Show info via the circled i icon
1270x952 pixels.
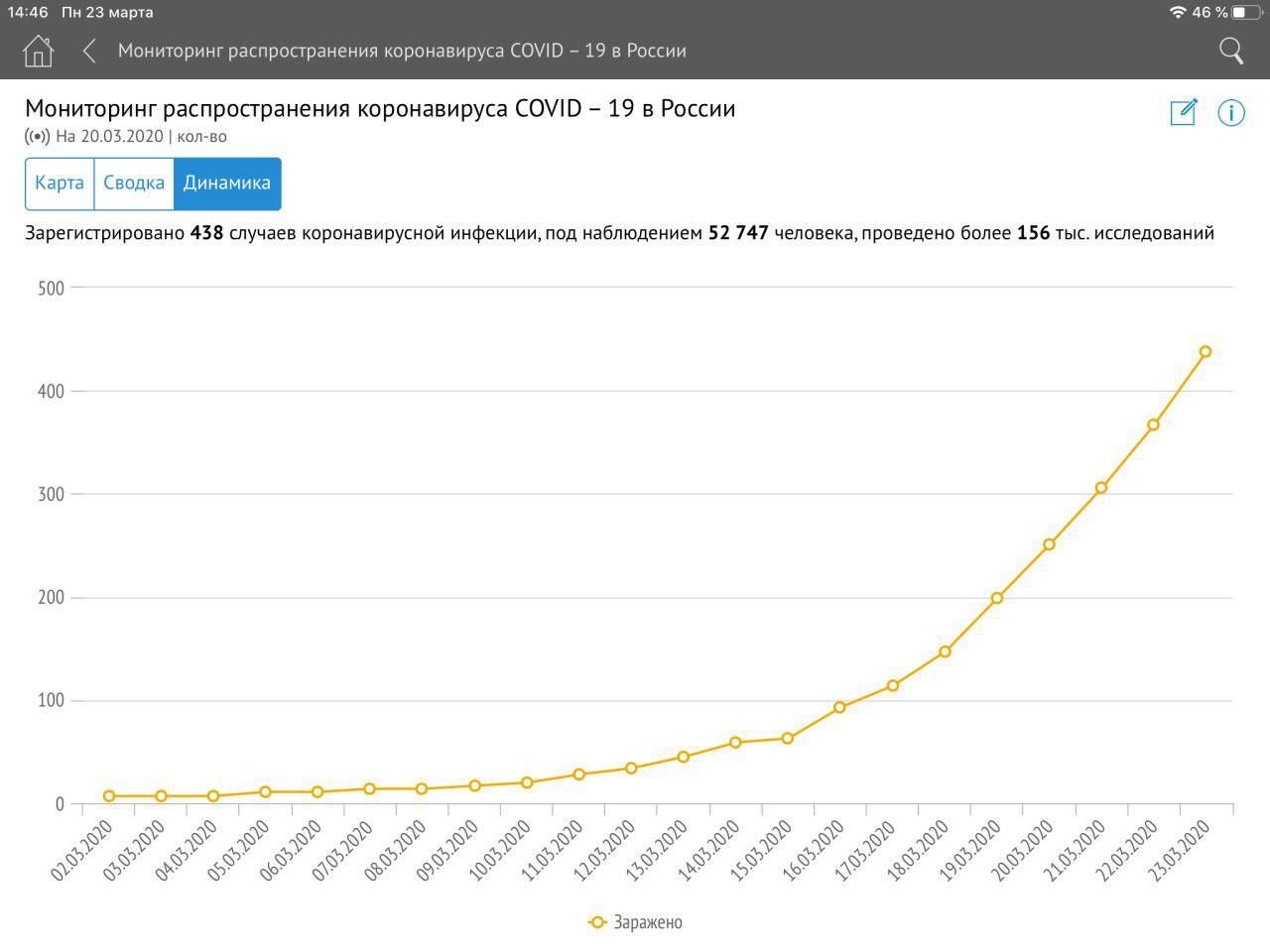point(1231,113)
